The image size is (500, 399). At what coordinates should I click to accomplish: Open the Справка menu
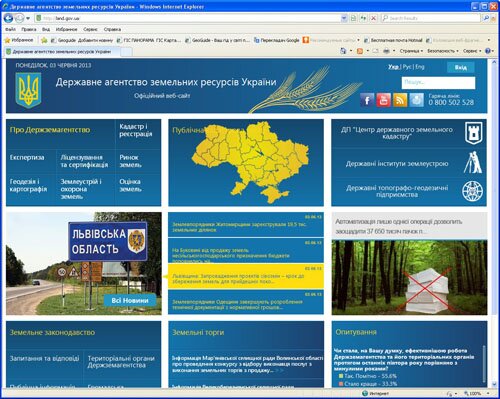click(x=112, y=29)
